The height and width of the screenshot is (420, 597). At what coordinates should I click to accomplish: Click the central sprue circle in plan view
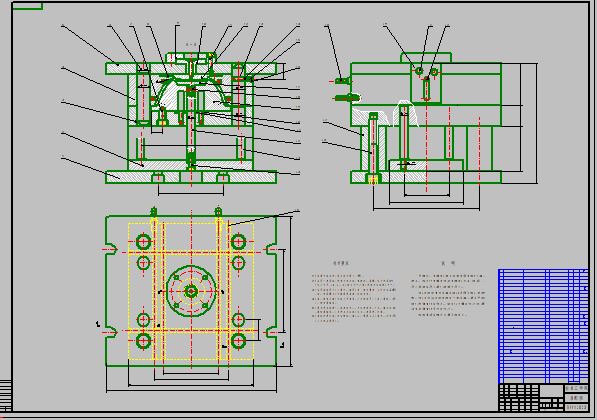point(191,292)
